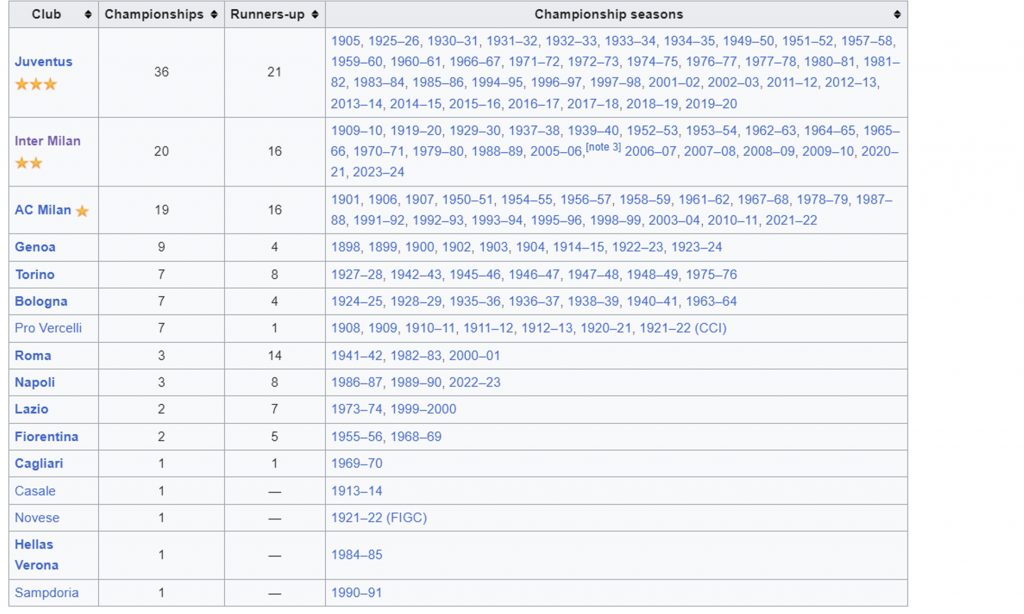Screen dimensions: 1024x614
Task: Select AC Milan championships count 19
Action: coord(161,210)
